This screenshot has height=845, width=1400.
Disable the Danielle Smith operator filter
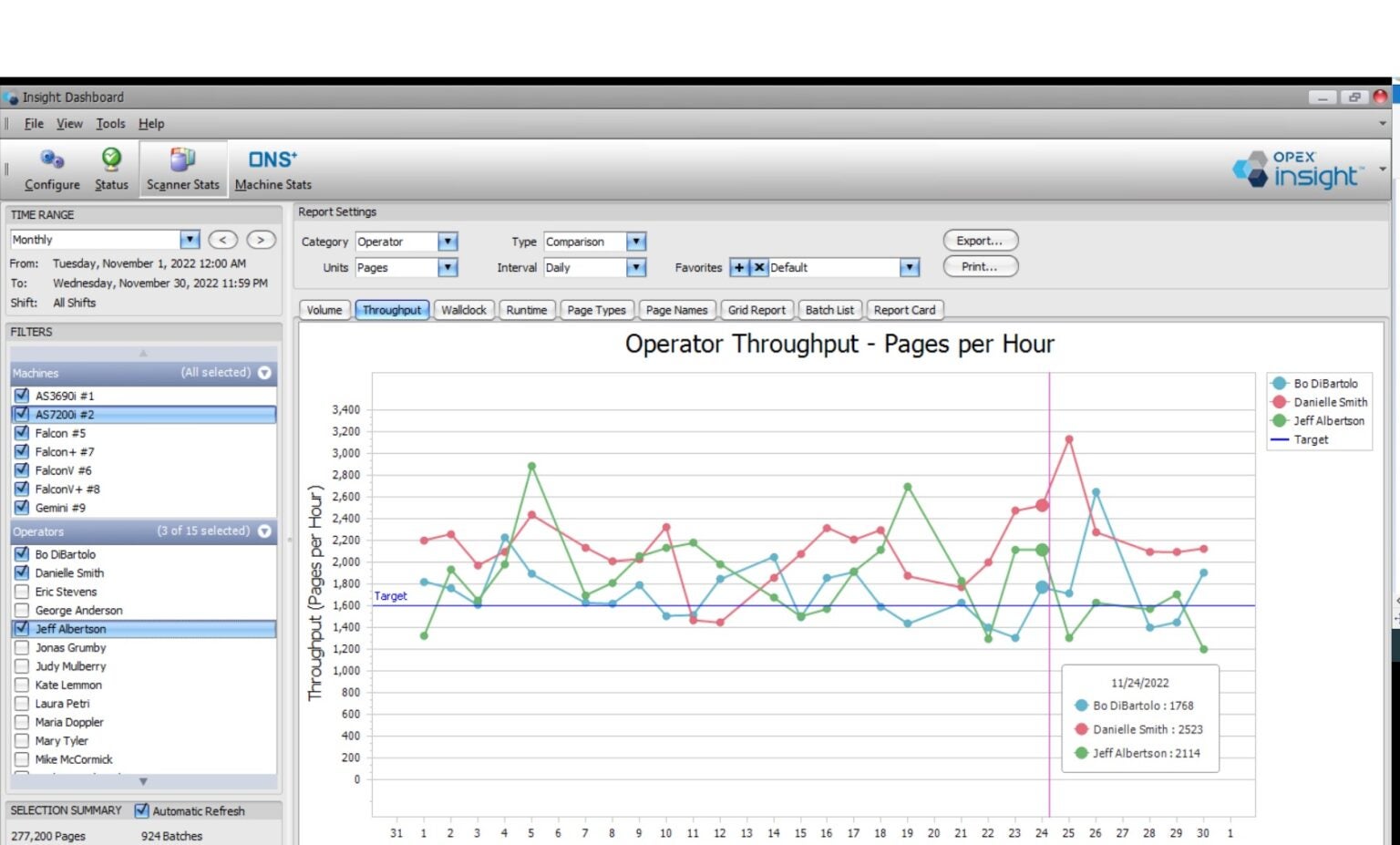[21, 572]
